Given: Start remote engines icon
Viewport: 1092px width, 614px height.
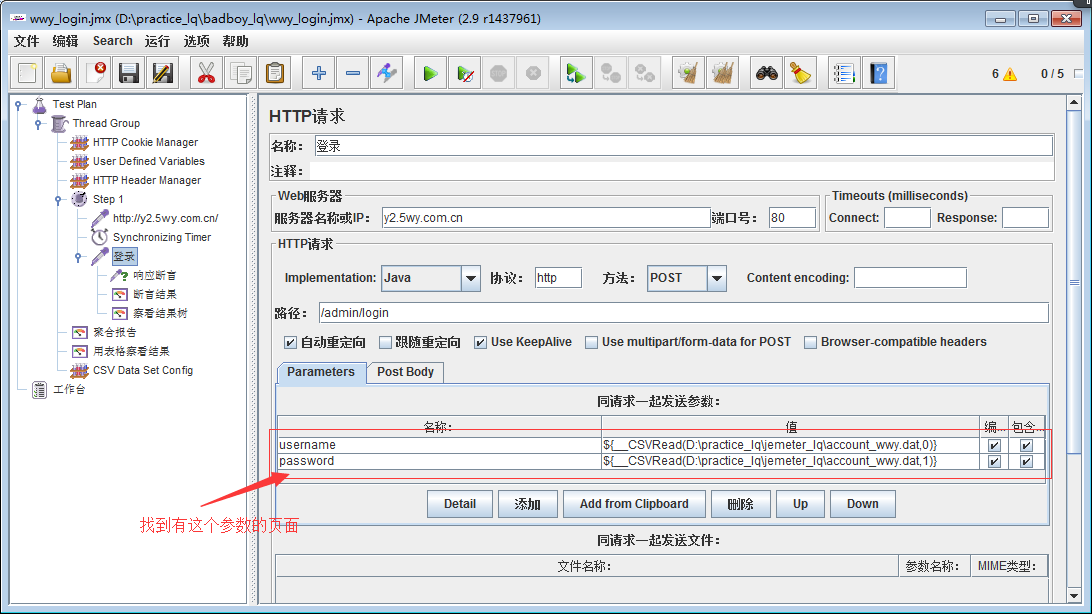Looking at the screenshot, I should pyautogui.click(x=576, y=73).
